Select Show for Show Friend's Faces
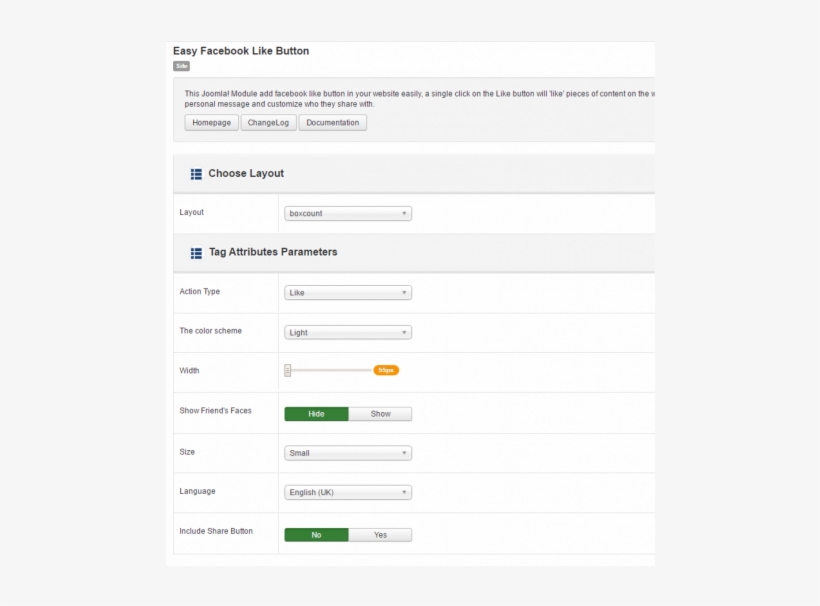Screen dimensions: 820x606 pyautogui.click(x=380, y=414)
